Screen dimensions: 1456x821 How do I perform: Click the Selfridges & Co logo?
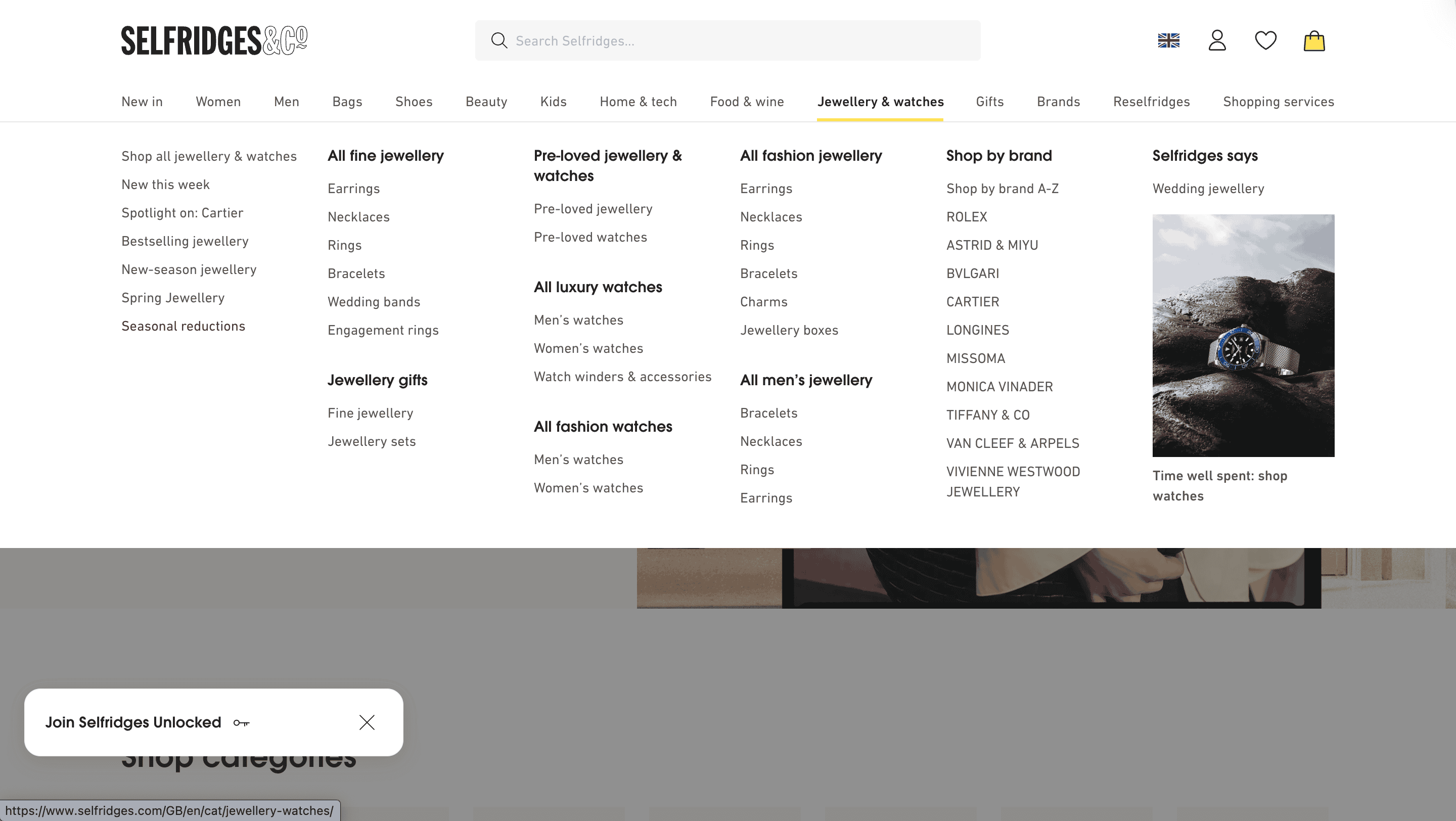[214, 40]
